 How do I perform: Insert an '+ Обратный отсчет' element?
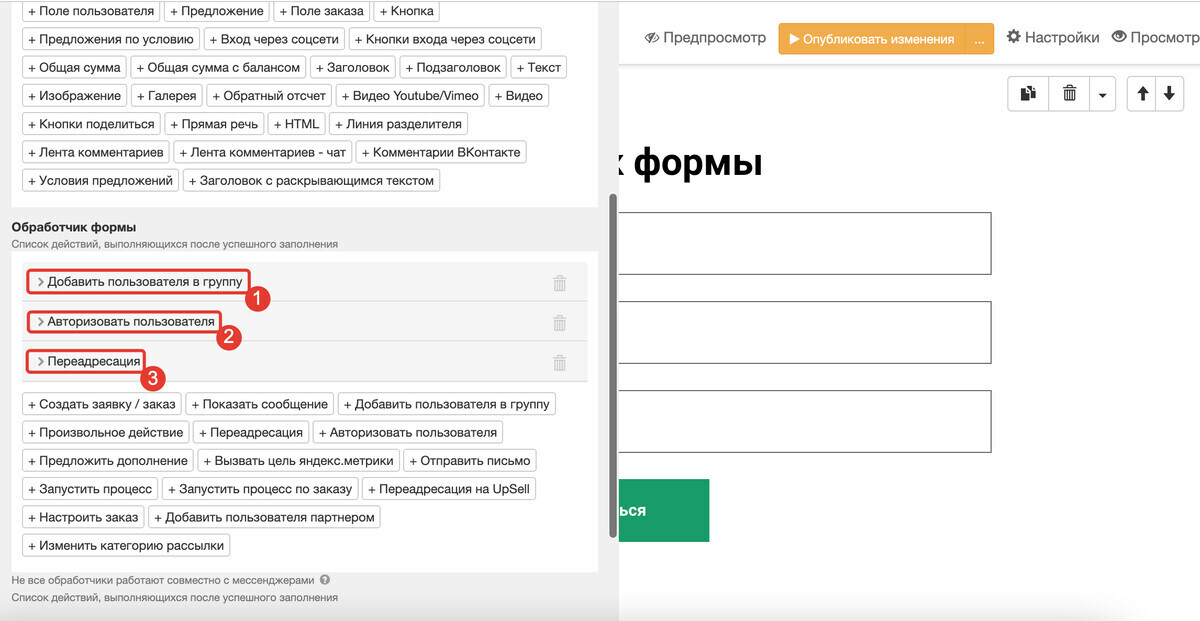269,96
